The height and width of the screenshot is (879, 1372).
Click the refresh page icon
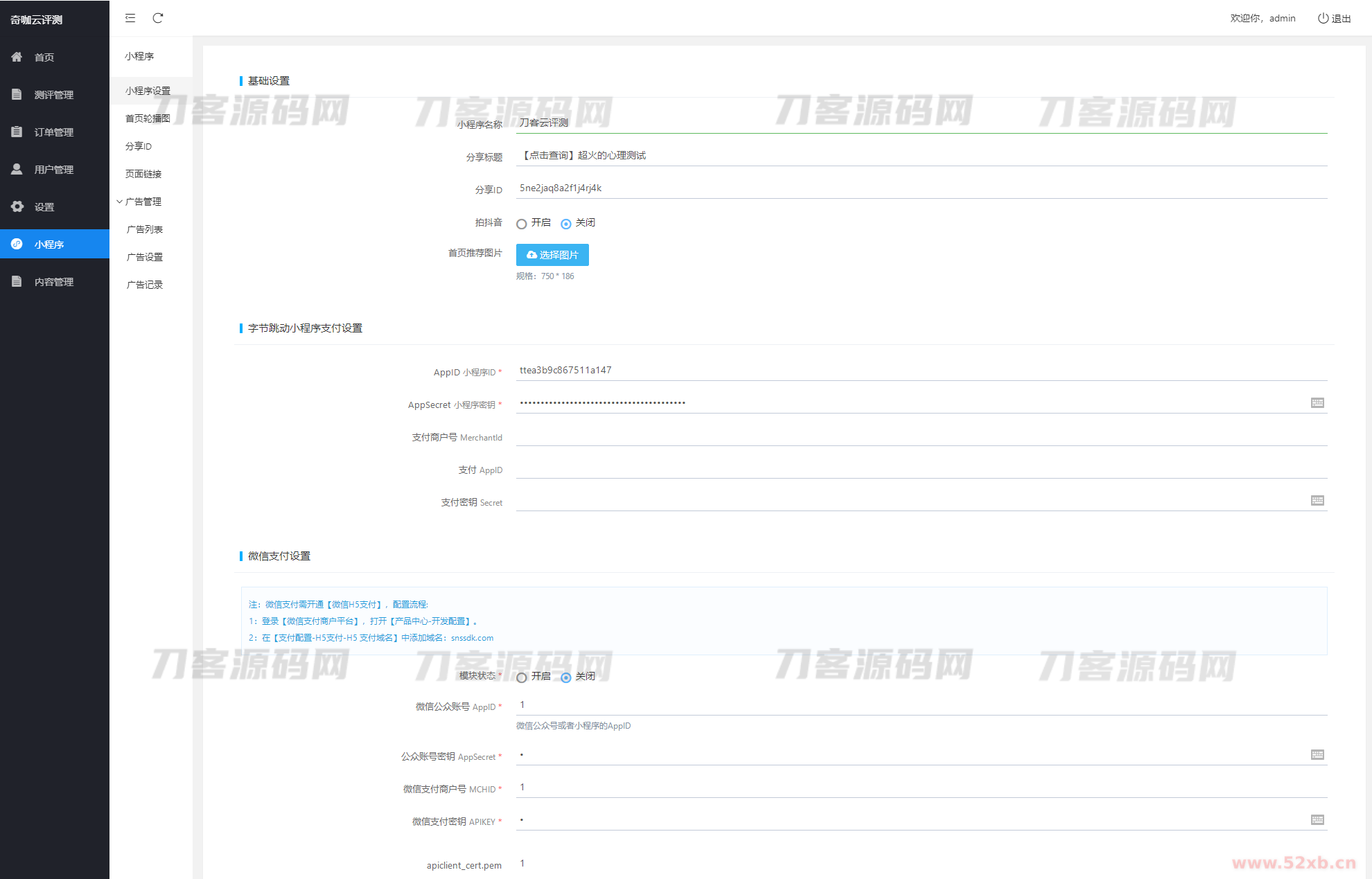point(158,18)
